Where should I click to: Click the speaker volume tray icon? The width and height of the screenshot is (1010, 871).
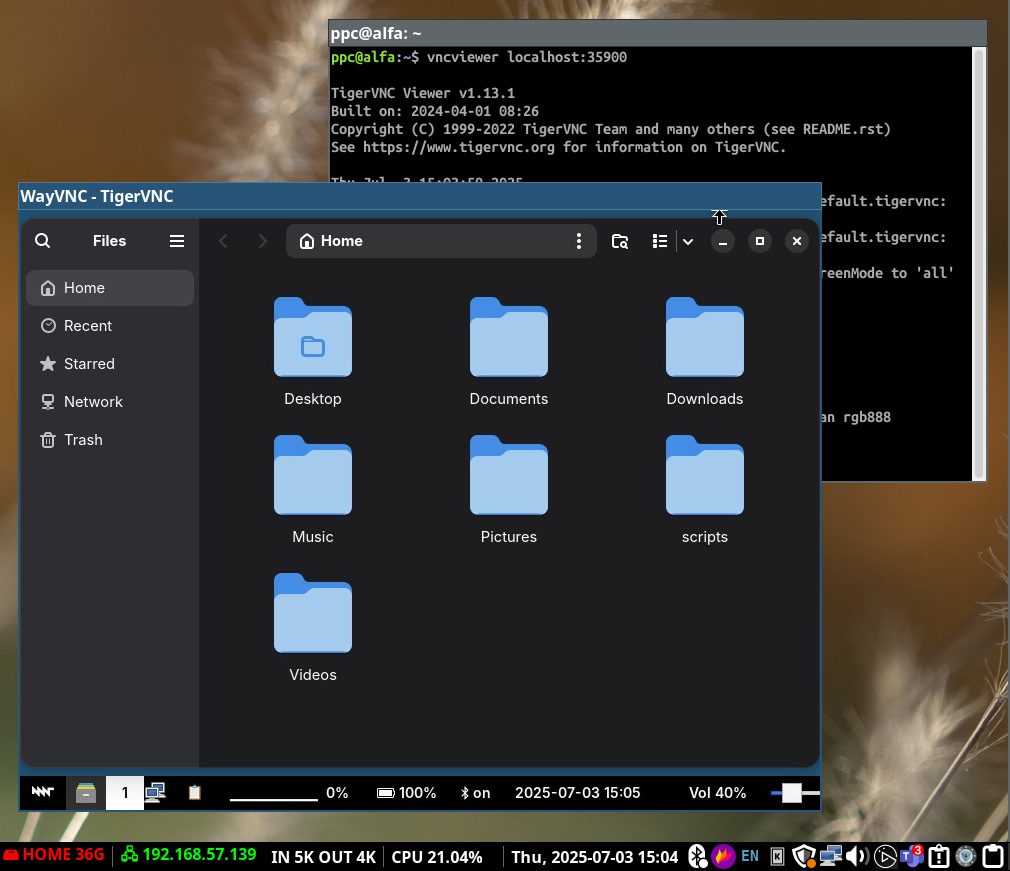[857, 857]
